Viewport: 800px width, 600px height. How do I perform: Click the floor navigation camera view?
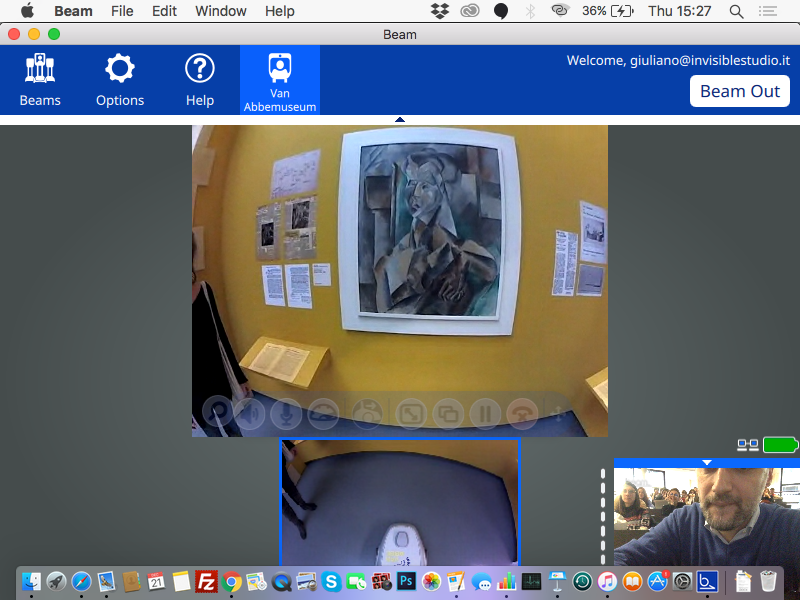(x=400, y=502)
